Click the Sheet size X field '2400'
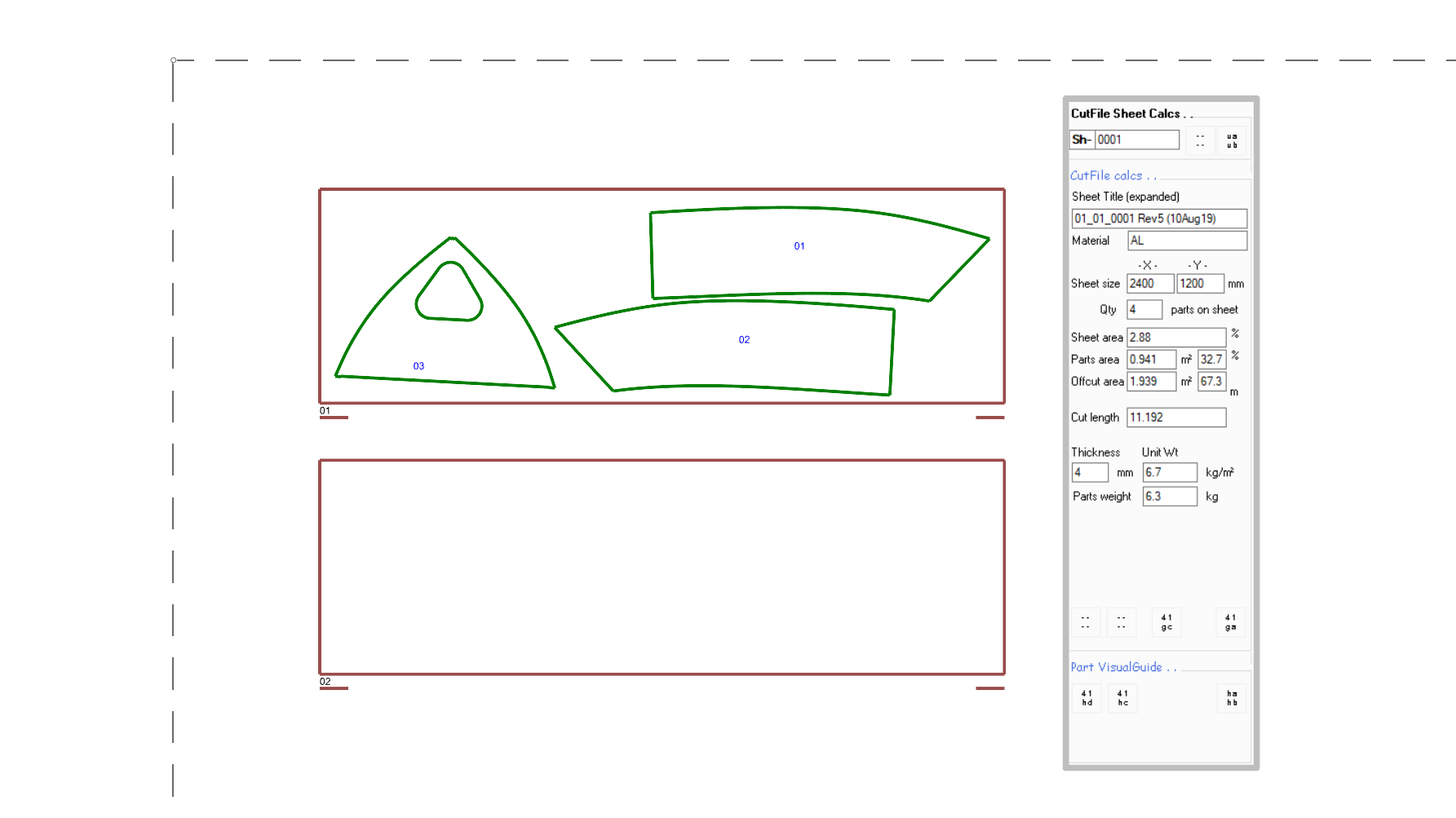This screenshot has width=1456, height=818. pos(1150,283)
